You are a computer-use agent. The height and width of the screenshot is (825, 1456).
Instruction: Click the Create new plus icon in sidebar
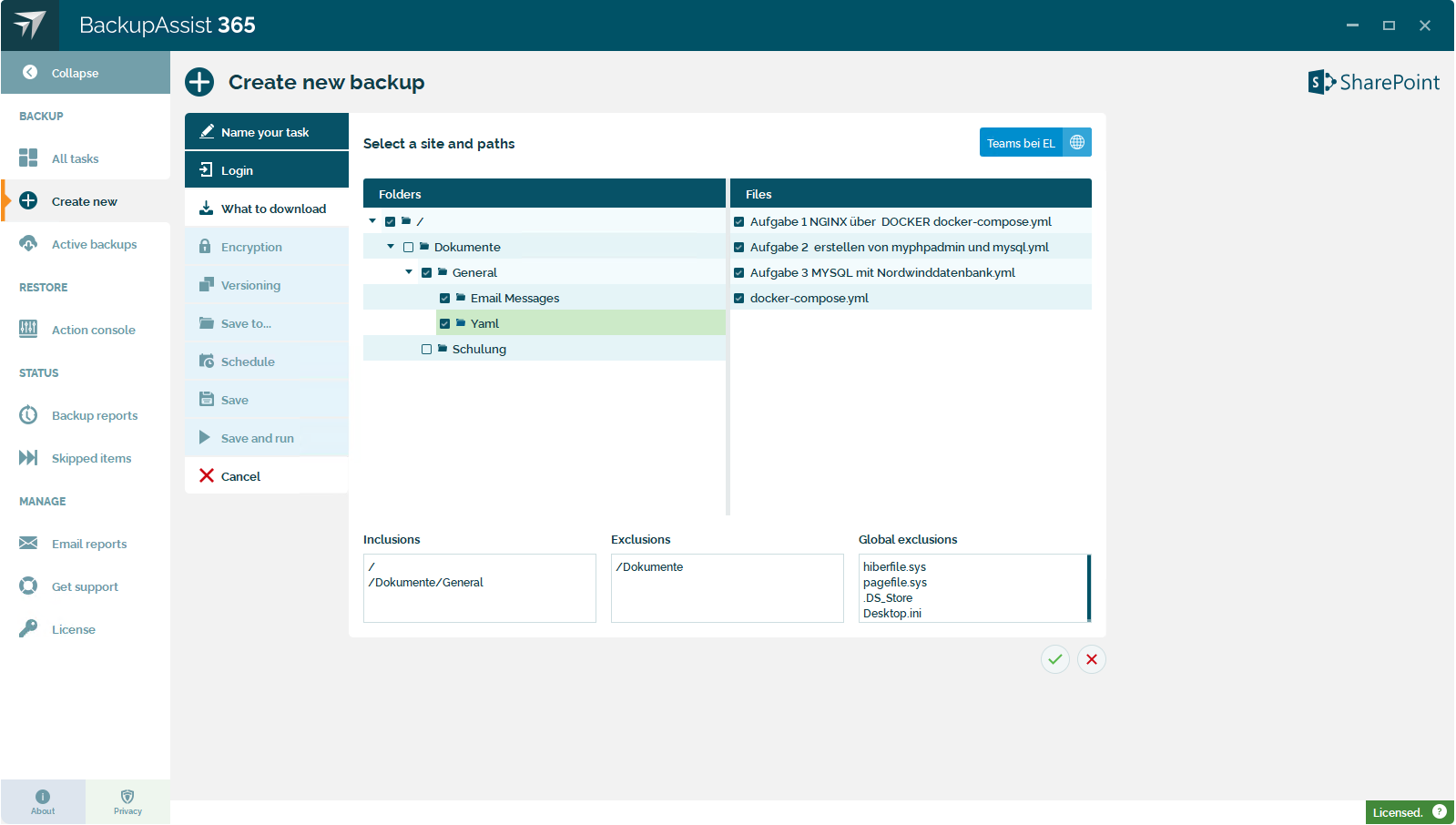(x=28, y=200)
